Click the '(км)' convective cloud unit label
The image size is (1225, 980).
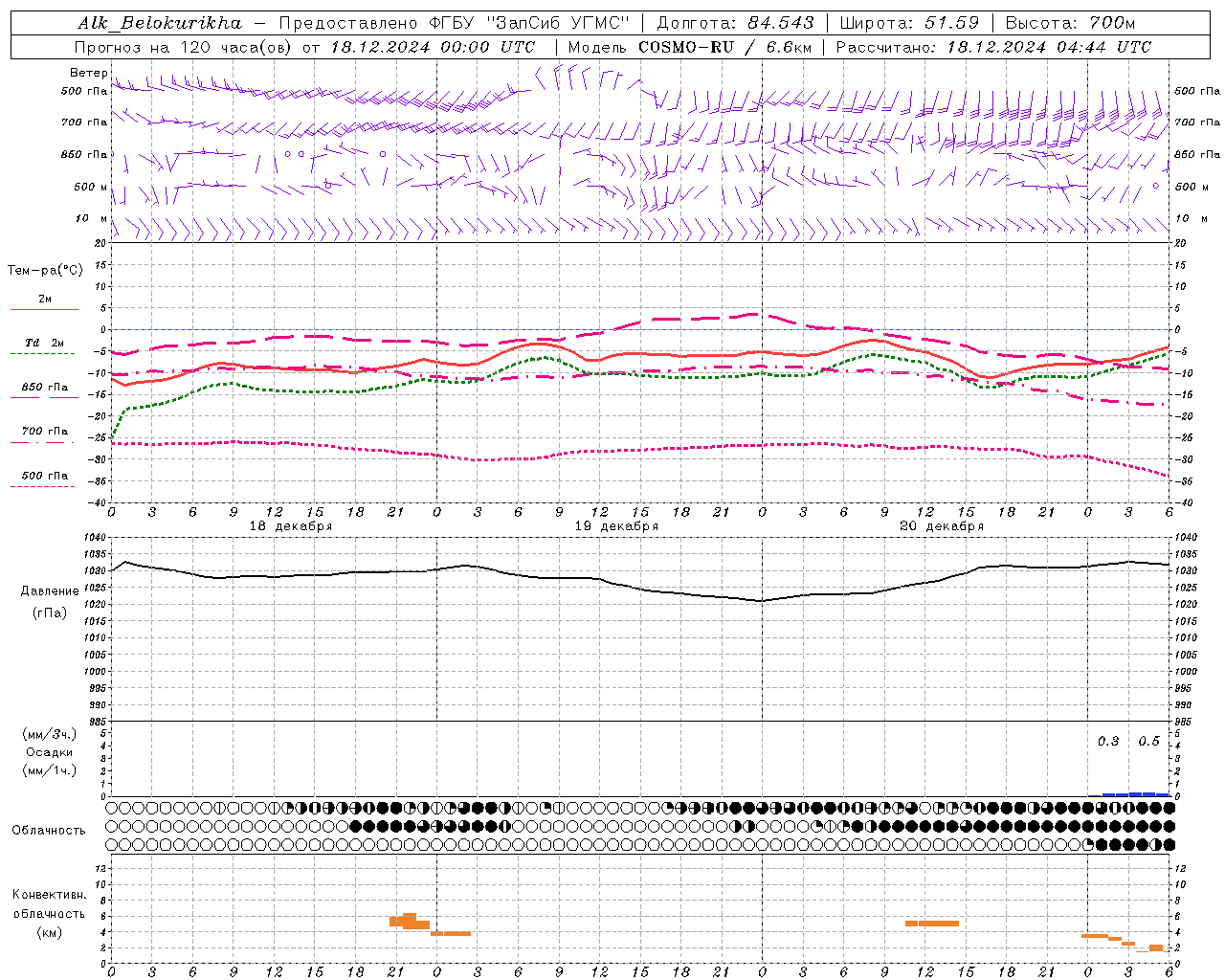[x=50, y=932]
